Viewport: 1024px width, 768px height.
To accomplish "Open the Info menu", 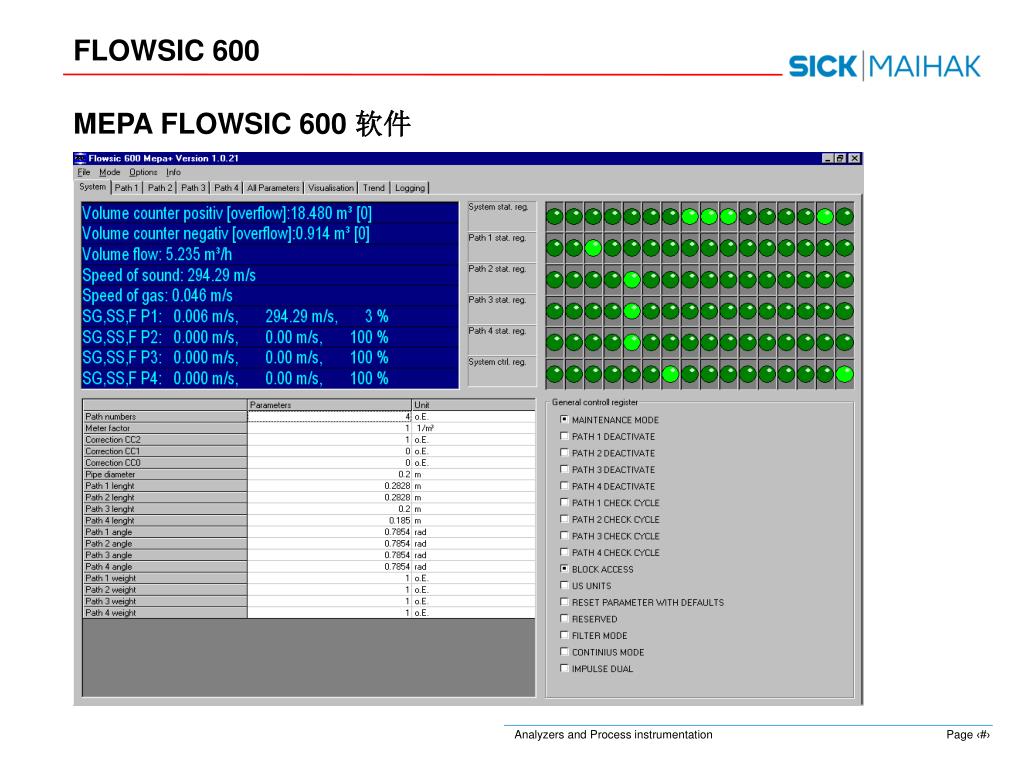I will point(173,172).
